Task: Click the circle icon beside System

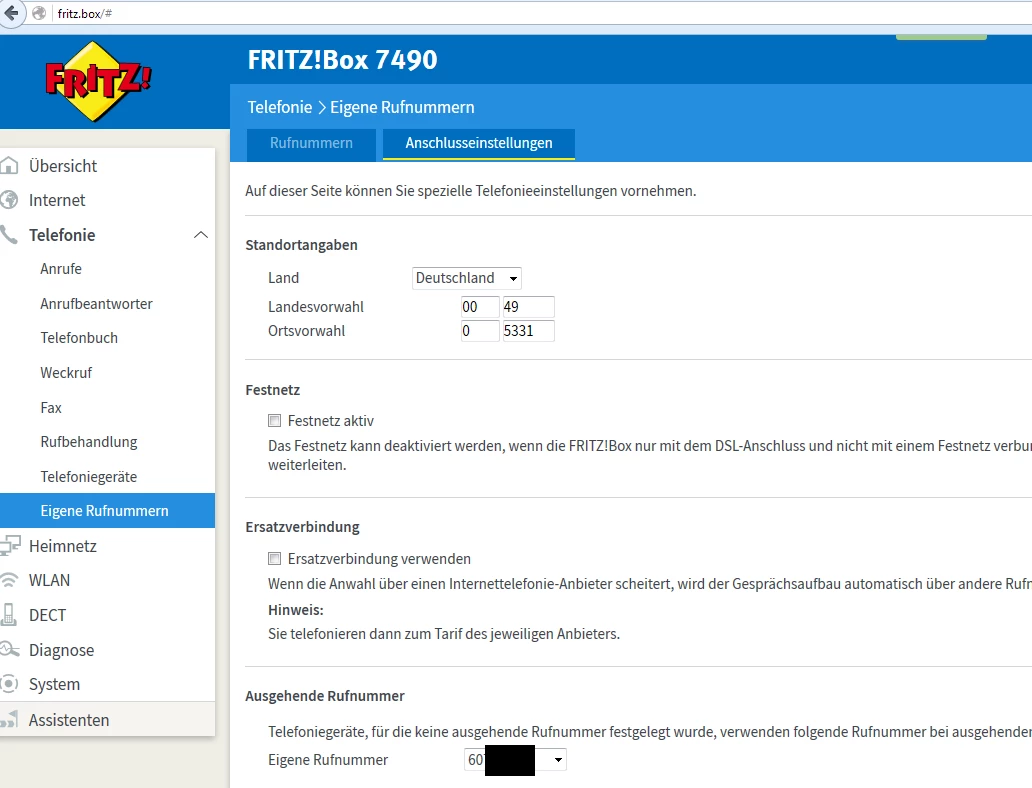Action: coord(9,684)
